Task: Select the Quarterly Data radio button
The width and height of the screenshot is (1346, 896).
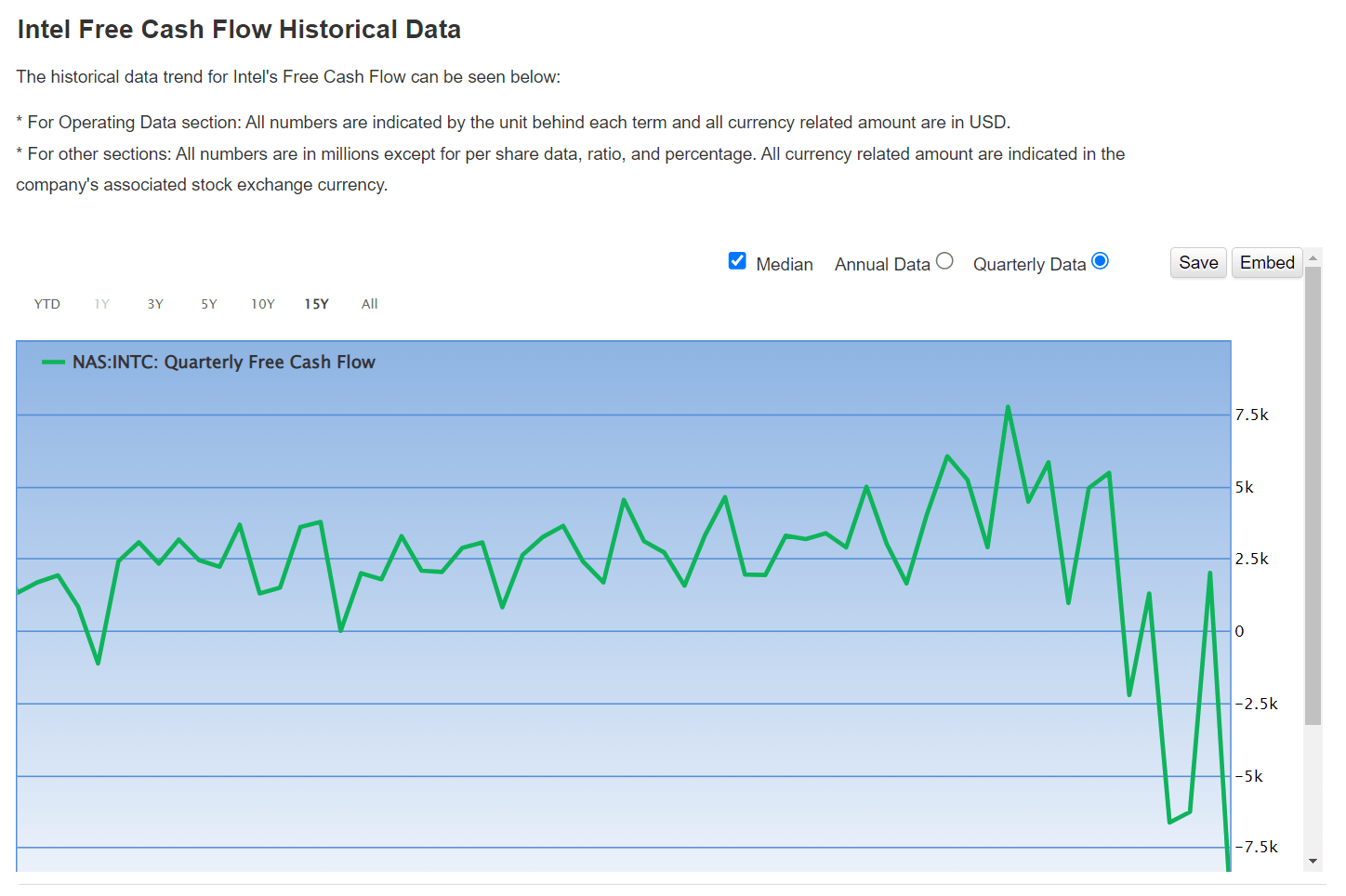Action: coord(1100,261)
